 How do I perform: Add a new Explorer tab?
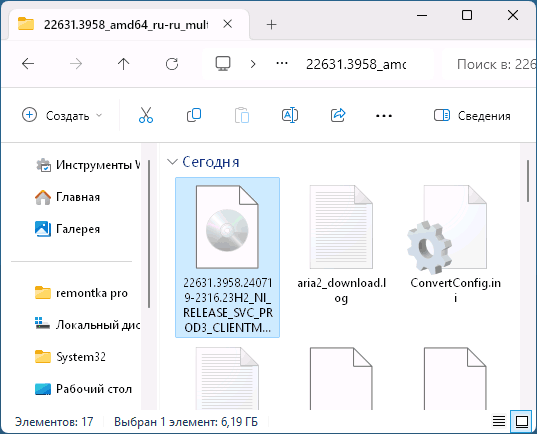(271, 25)
